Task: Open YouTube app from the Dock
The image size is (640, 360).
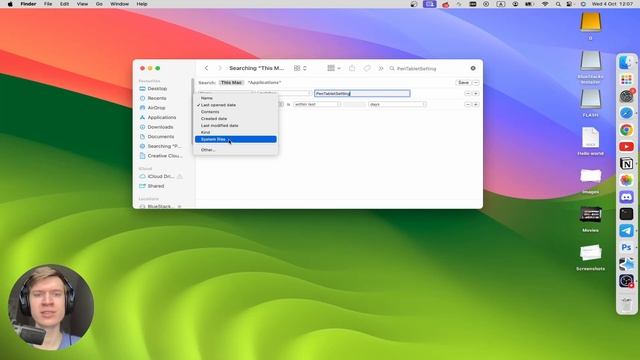Action: 626,147
